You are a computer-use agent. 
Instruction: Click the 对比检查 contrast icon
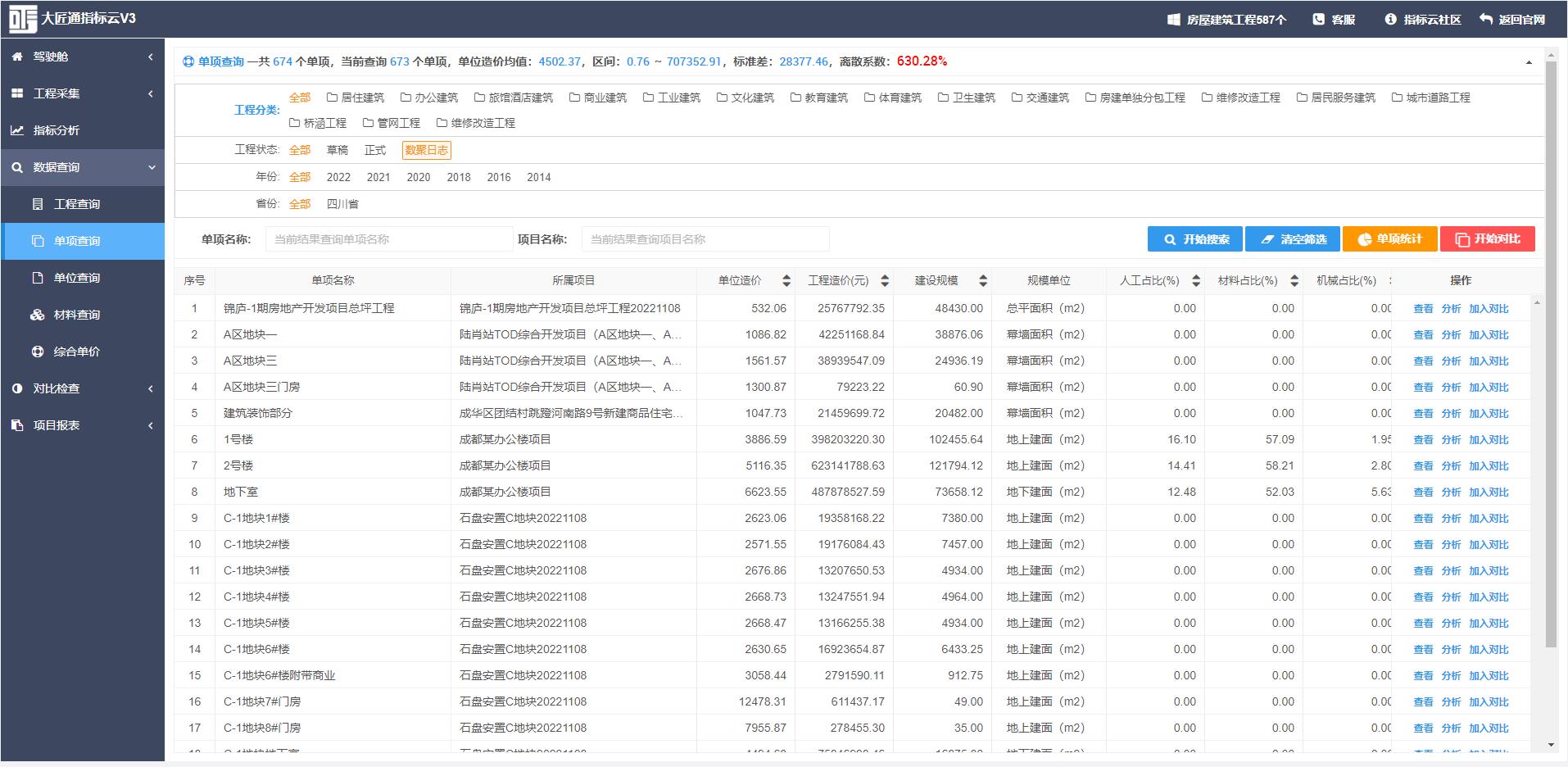(x=17, y=388)
